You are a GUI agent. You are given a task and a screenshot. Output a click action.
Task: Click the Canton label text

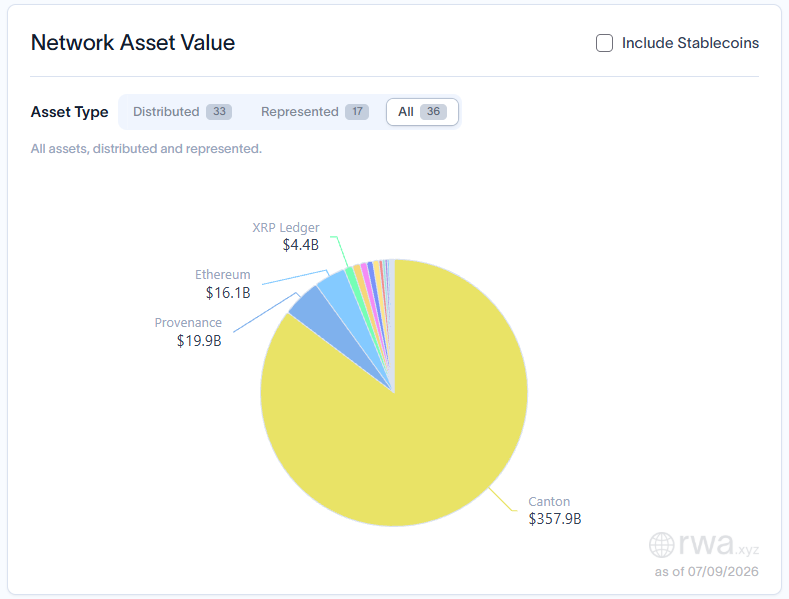coord(549,501)
